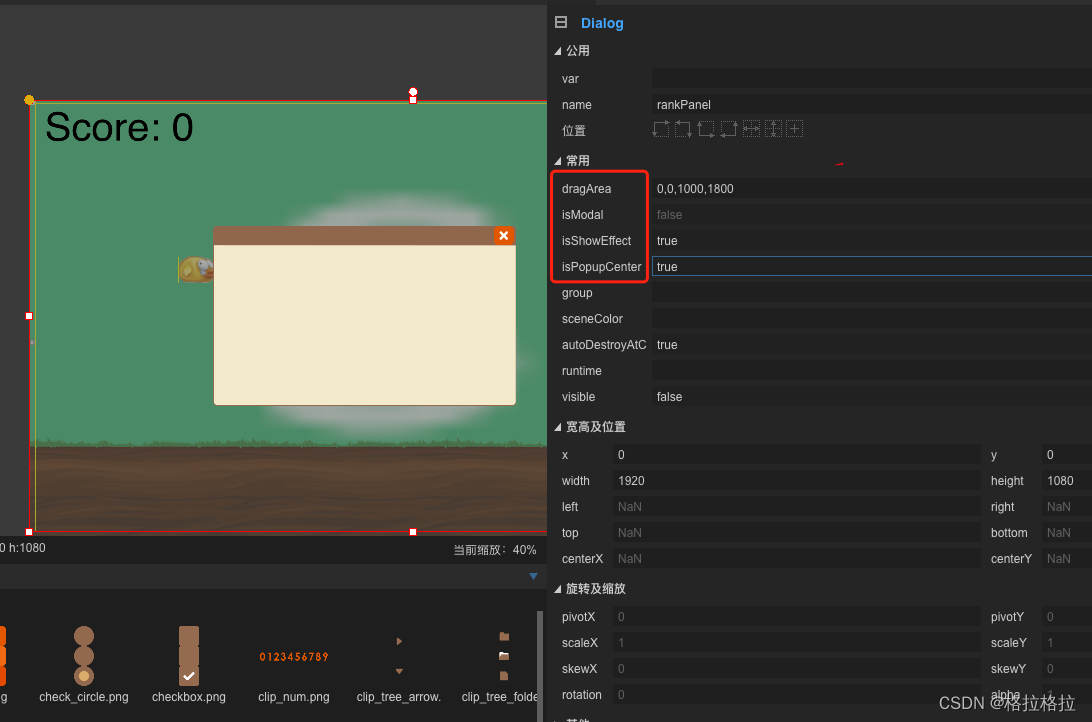Click the current zoom 40% indicator
The image size is (1092, 722).
(494, 549)
